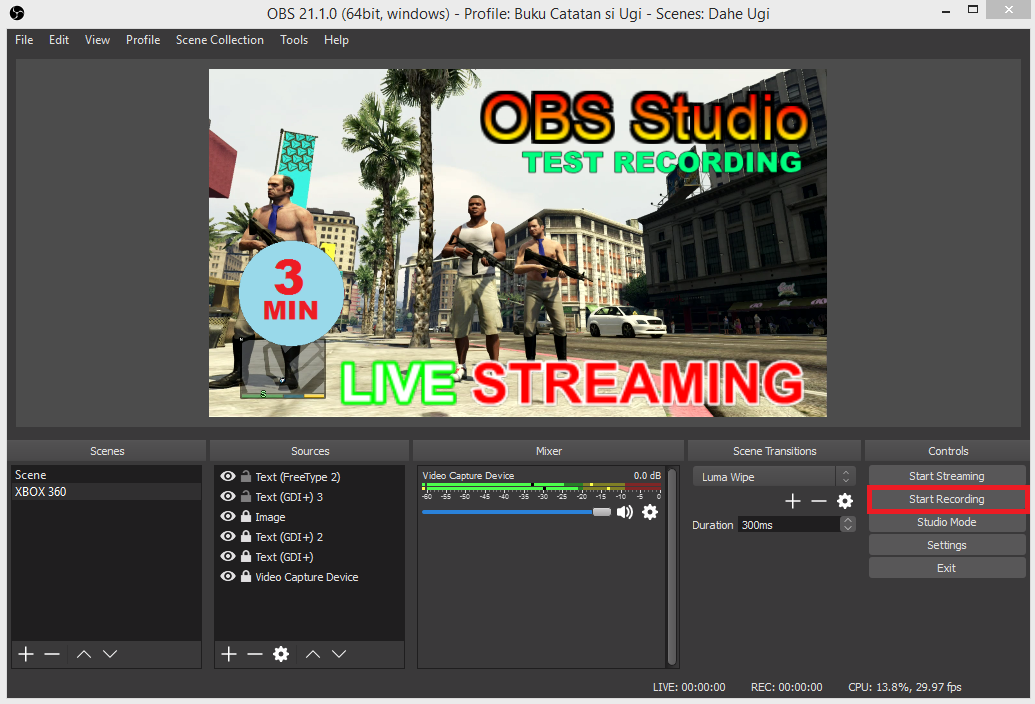Move scene up in Scenes list
Image resolution: width=1035 pixels, height=704 pixels.
click(84, 654)
